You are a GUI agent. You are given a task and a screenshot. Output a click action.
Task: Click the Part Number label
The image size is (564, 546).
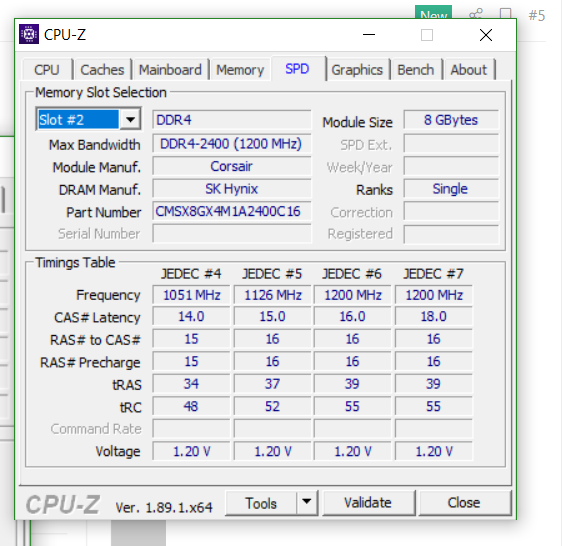click(x=104, y=212)
